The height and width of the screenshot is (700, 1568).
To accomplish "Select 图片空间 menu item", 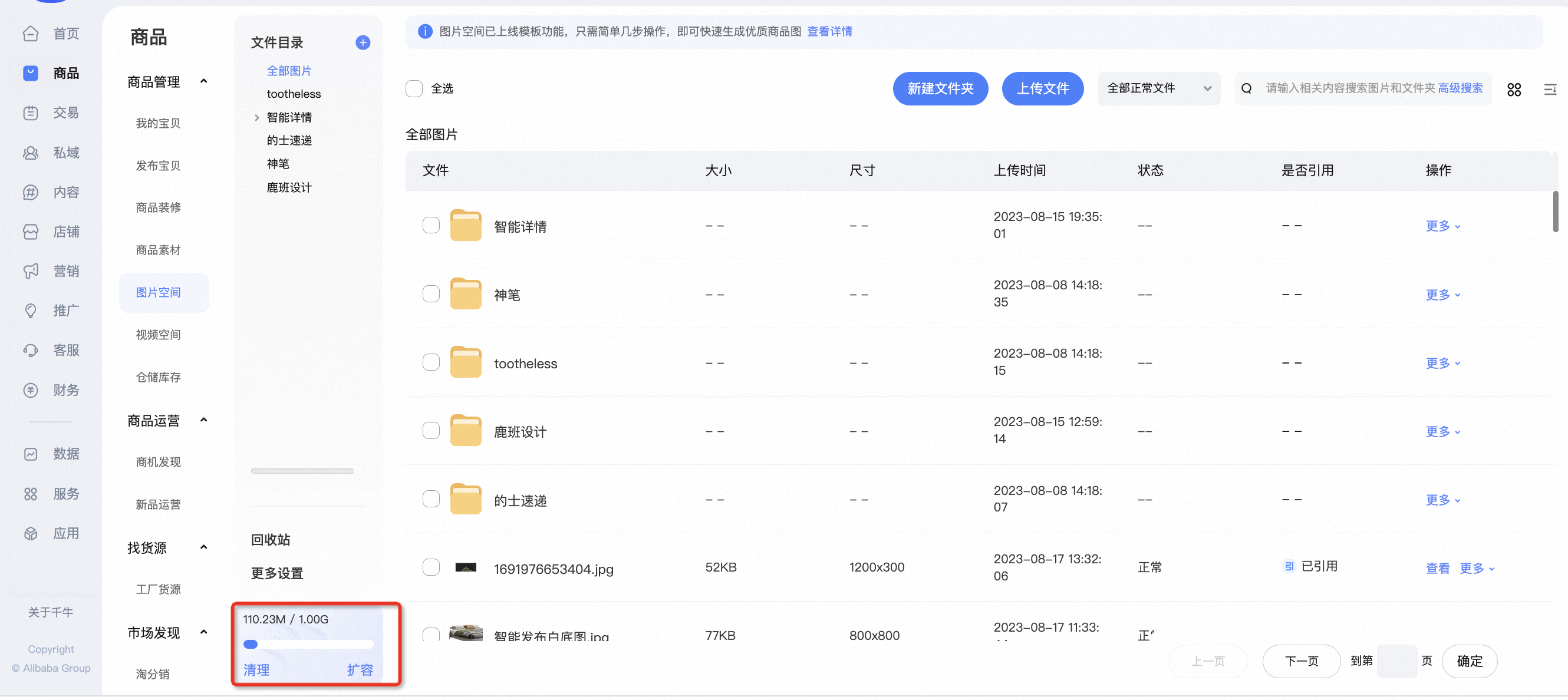I will (x=164, y=293).
